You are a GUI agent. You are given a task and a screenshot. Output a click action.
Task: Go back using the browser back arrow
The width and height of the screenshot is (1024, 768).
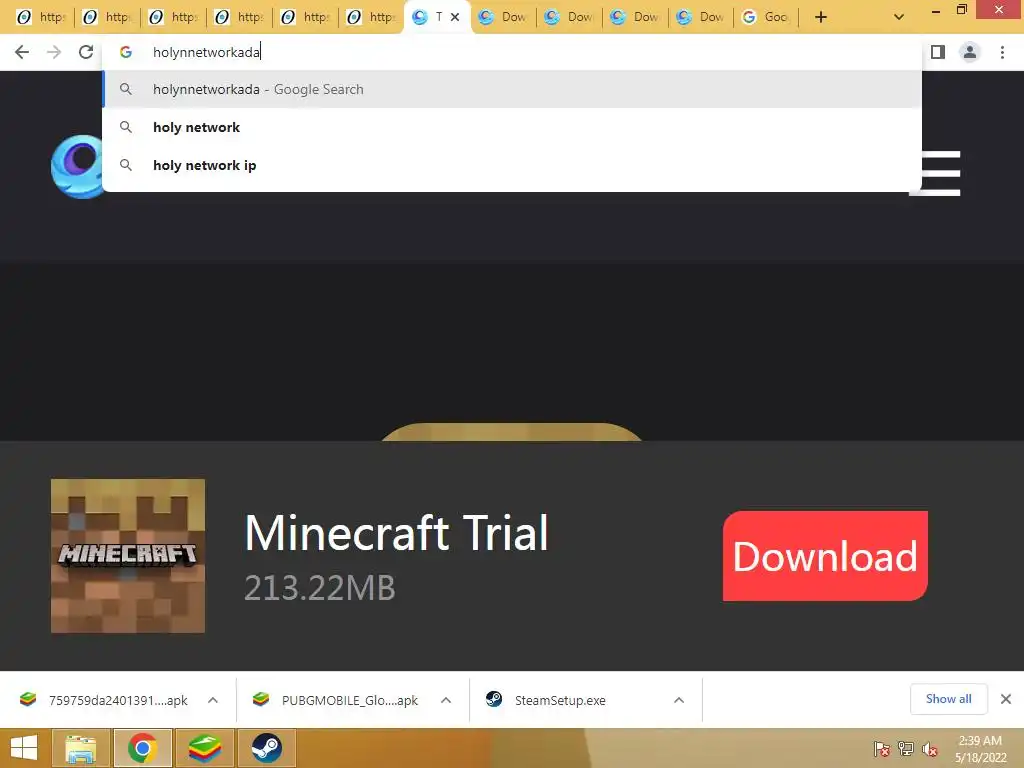22,52
